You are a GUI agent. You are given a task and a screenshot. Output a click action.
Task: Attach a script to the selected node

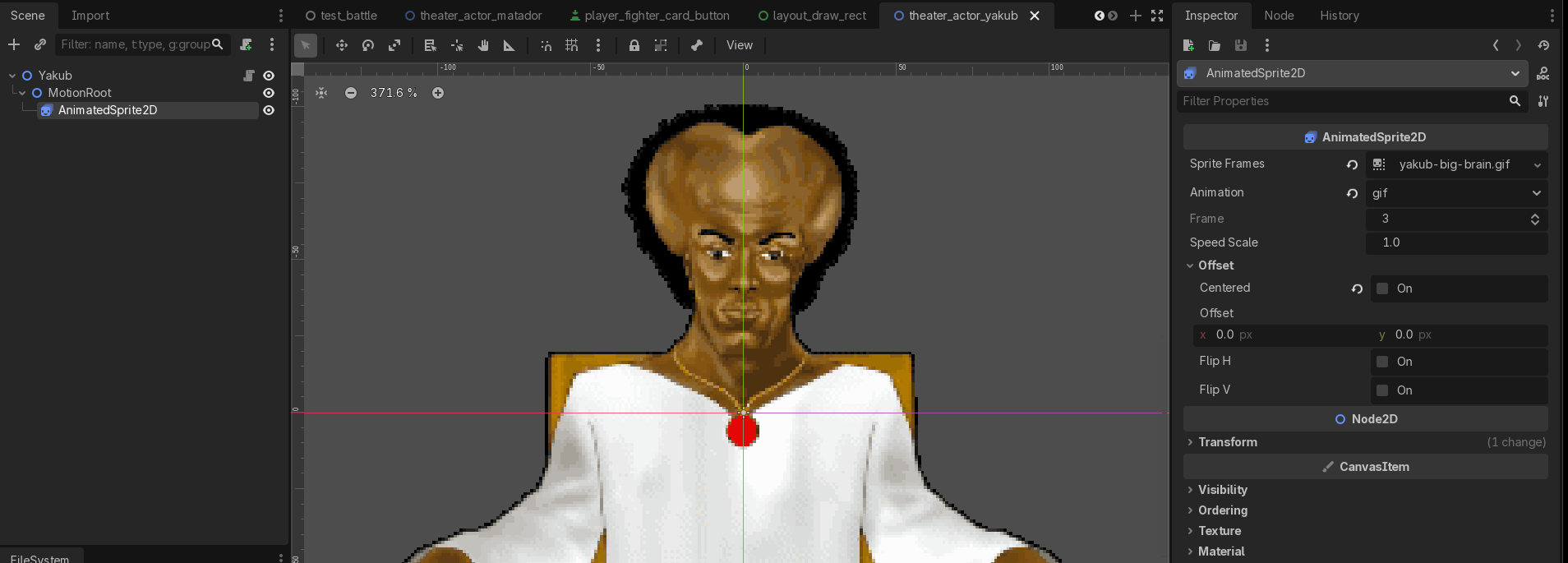coord(246,44)
